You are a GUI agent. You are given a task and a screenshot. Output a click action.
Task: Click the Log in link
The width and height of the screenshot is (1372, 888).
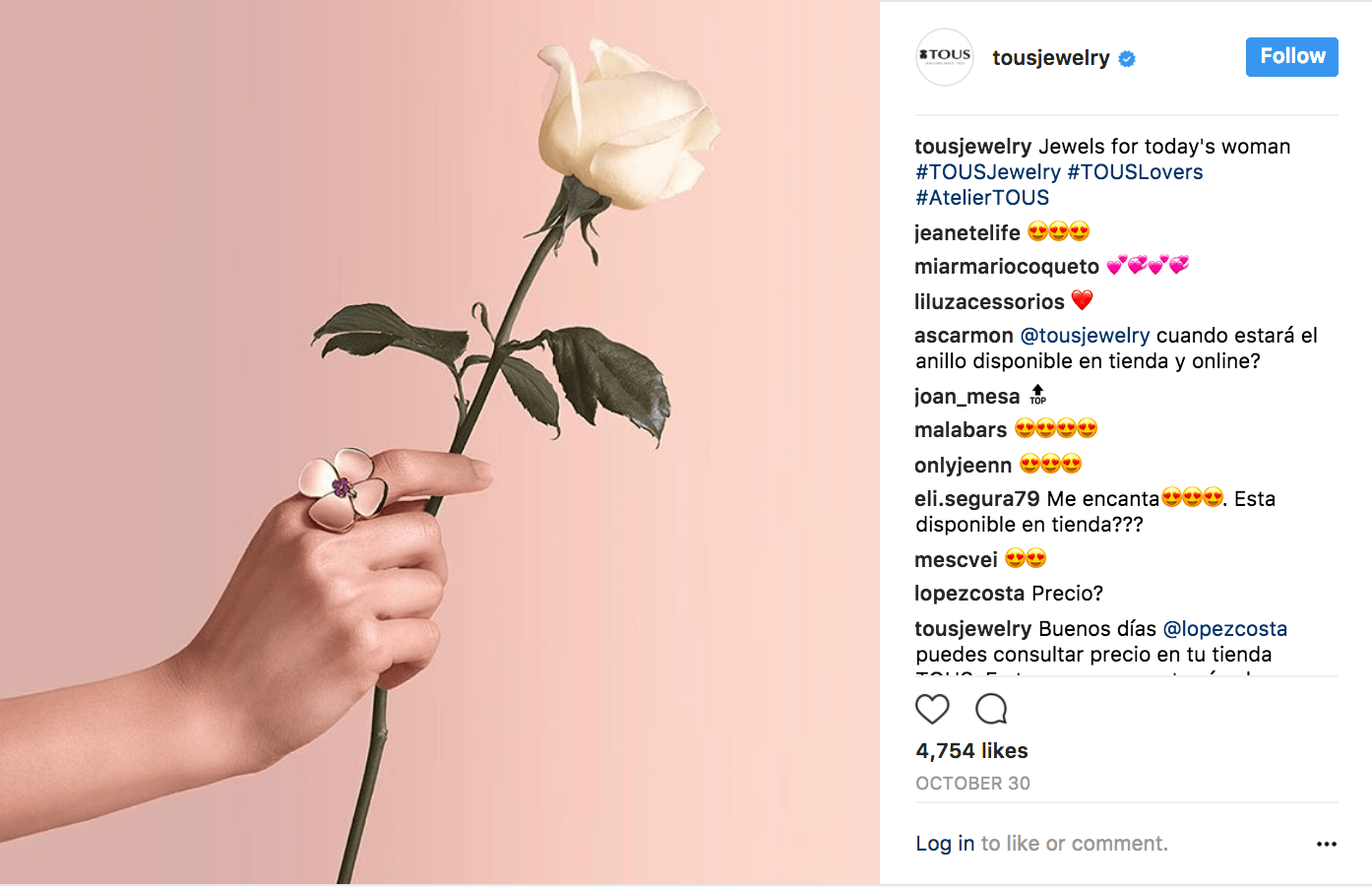click(x=945, y=844)
